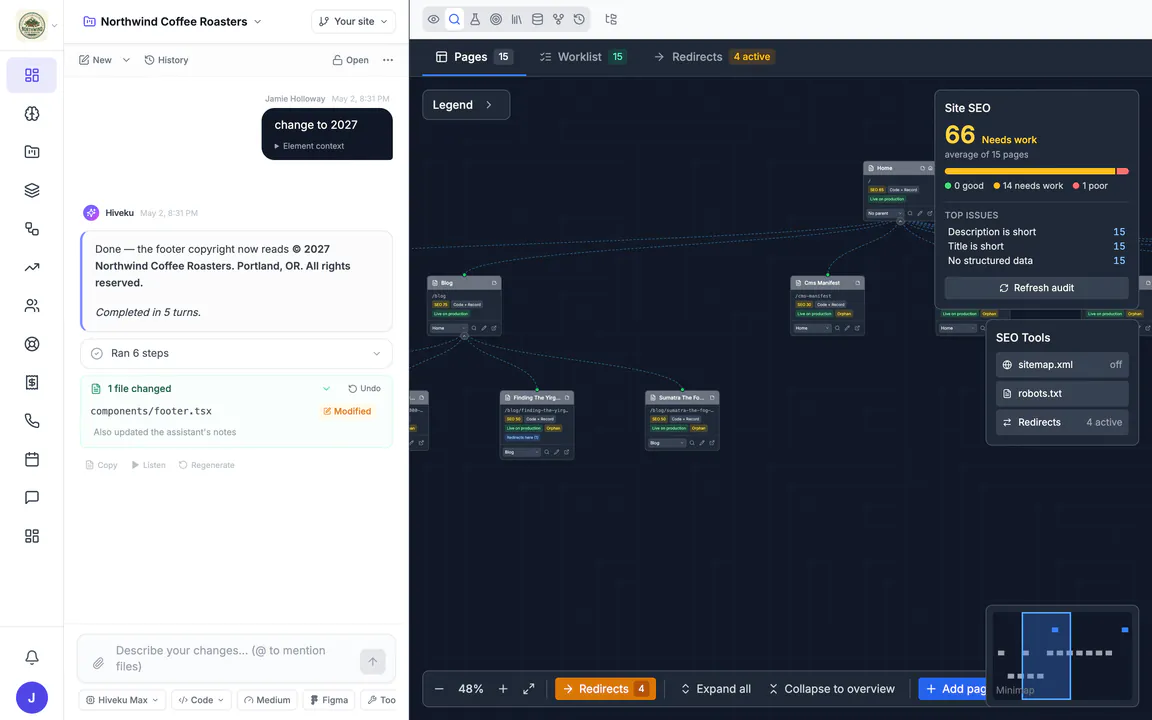
Task: Click Add page button
Action: tap(954, 689)
